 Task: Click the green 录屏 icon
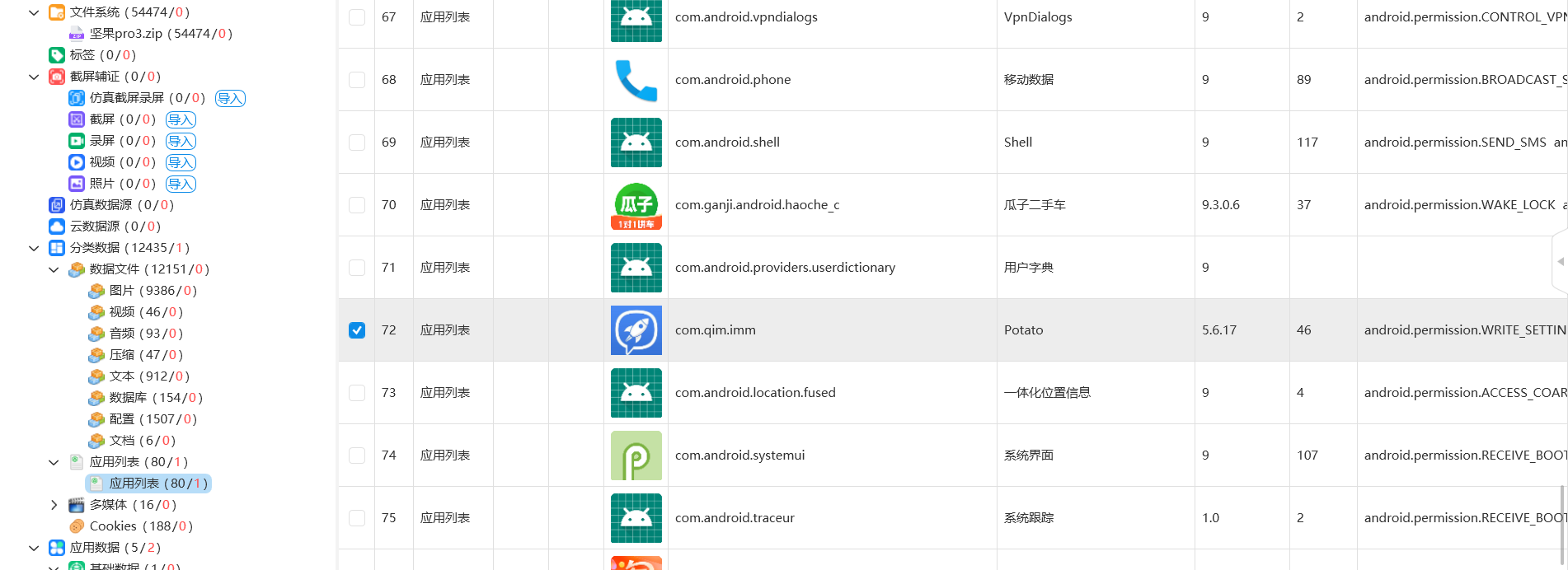[x=77, y=141]
